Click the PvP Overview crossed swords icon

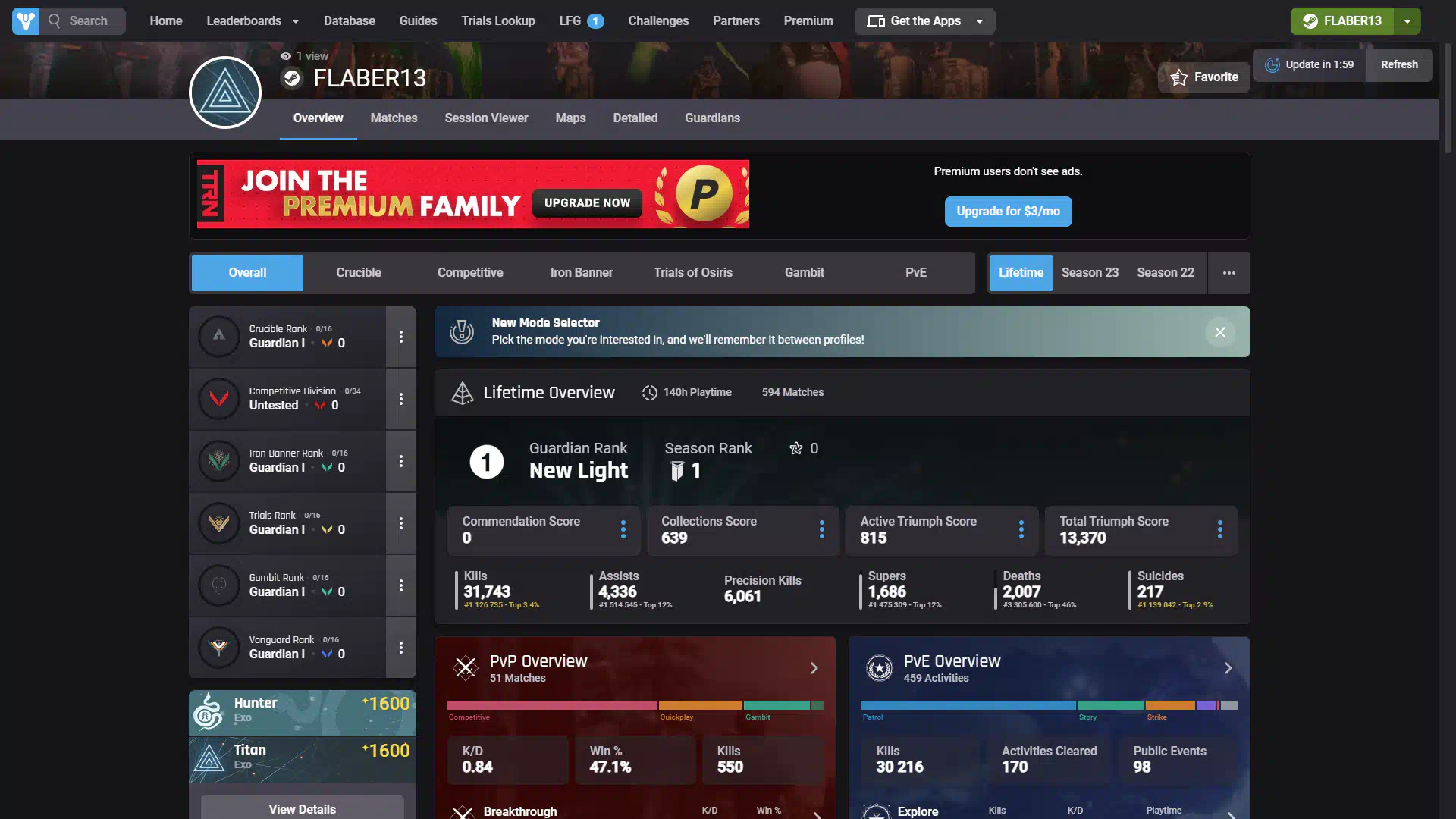[x=466, y=668]
